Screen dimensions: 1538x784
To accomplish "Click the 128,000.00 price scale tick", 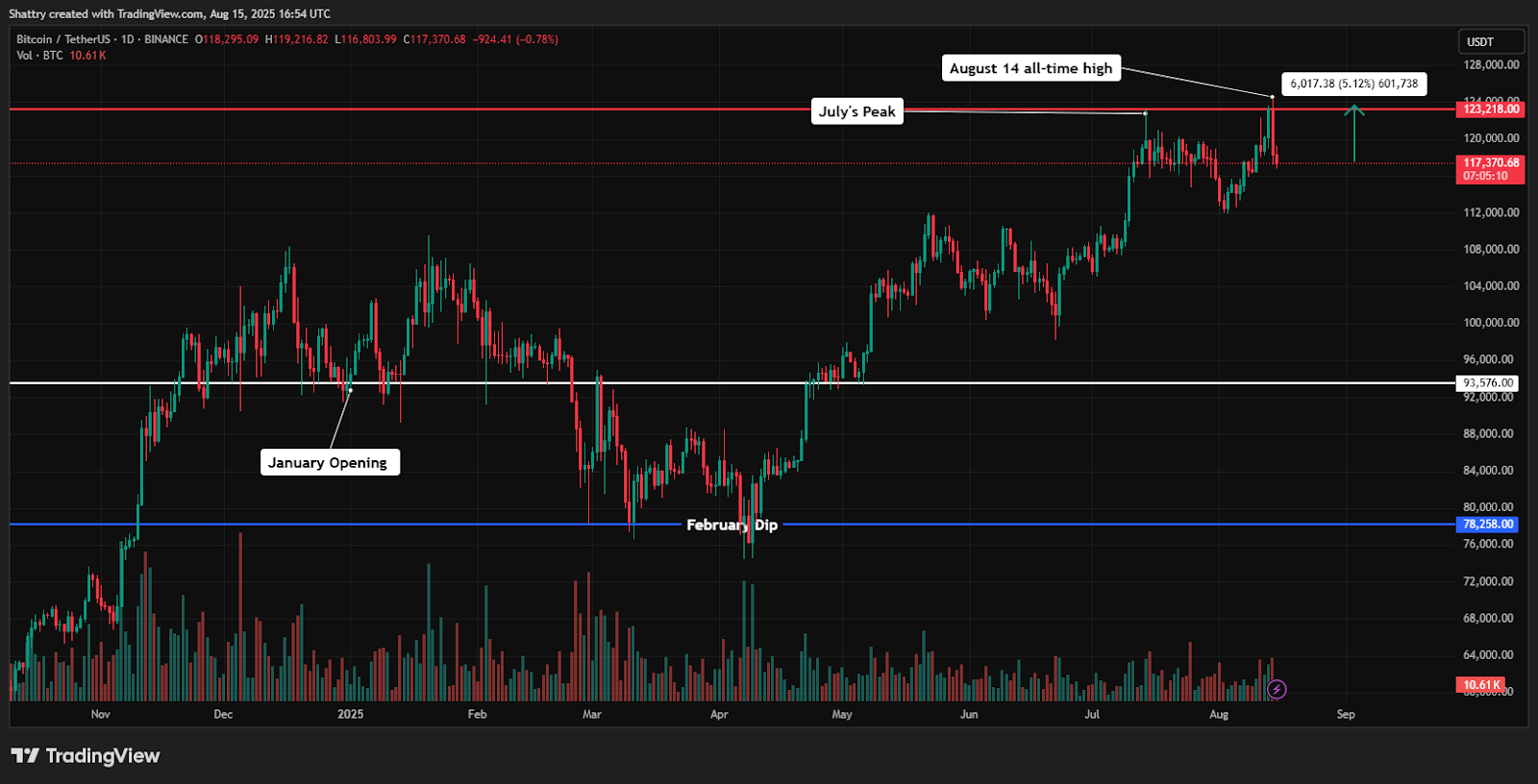I will tap(1491, 65).
